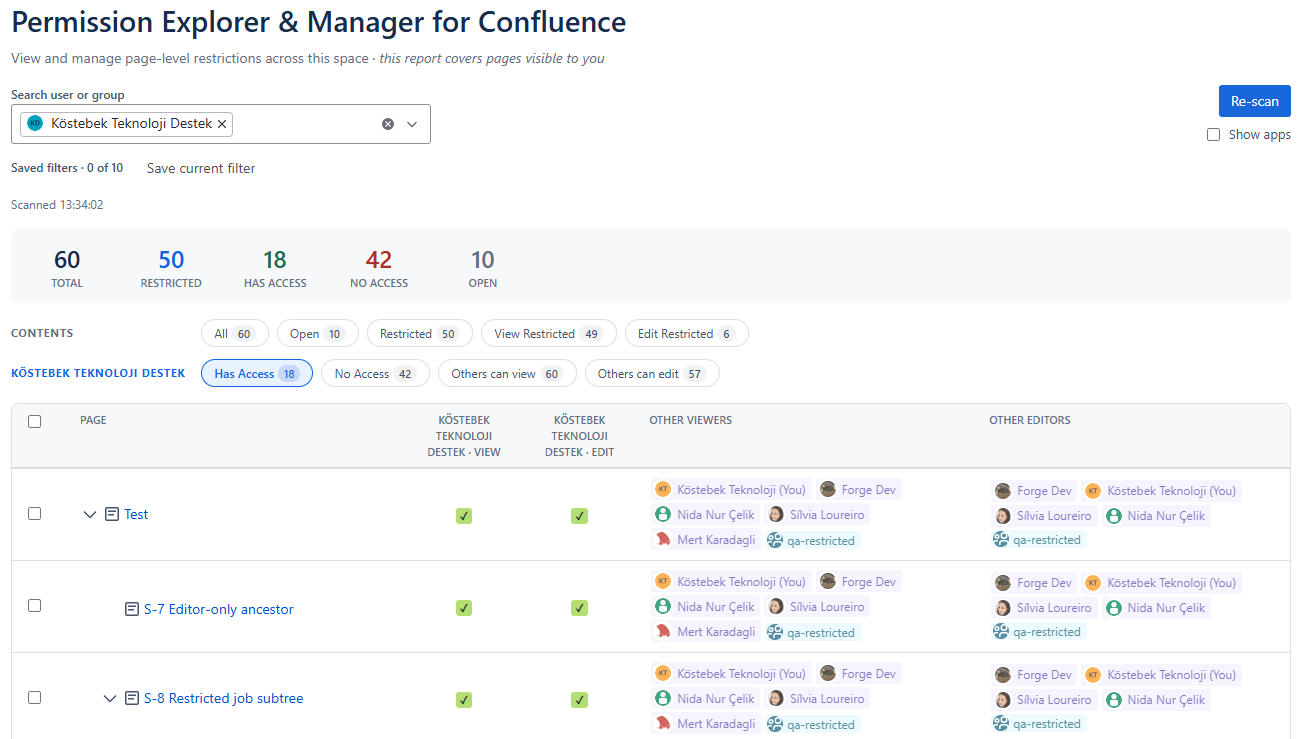
Task: Click the Re-scan button
Action: coord(1254,101)
